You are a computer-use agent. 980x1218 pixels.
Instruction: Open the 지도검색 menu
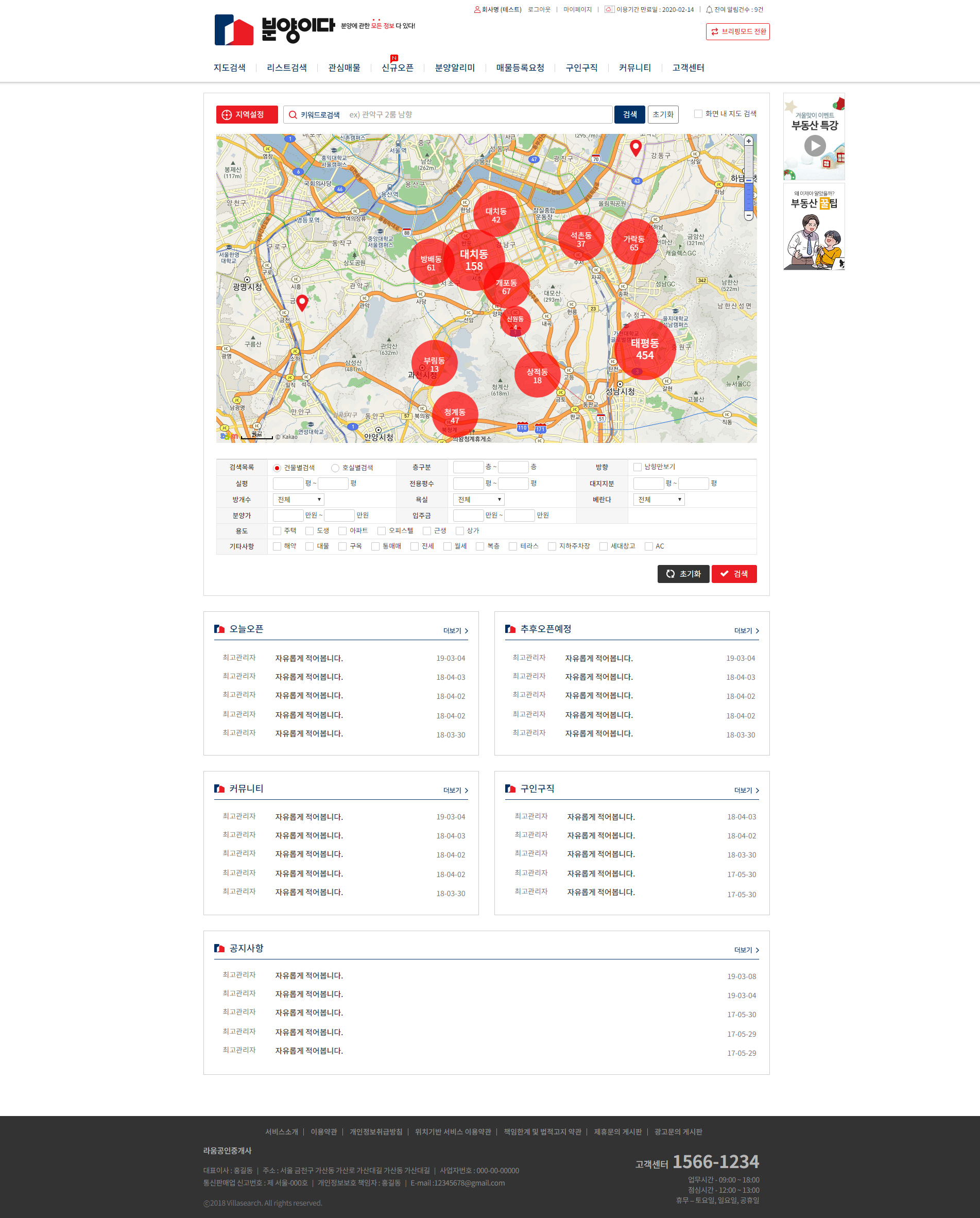click(229, 68)
